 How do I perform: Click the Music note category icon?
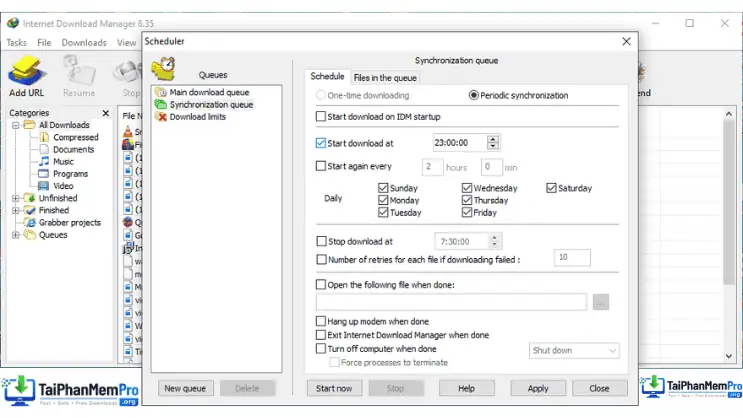pyautogui.click(x=44, y=161)
